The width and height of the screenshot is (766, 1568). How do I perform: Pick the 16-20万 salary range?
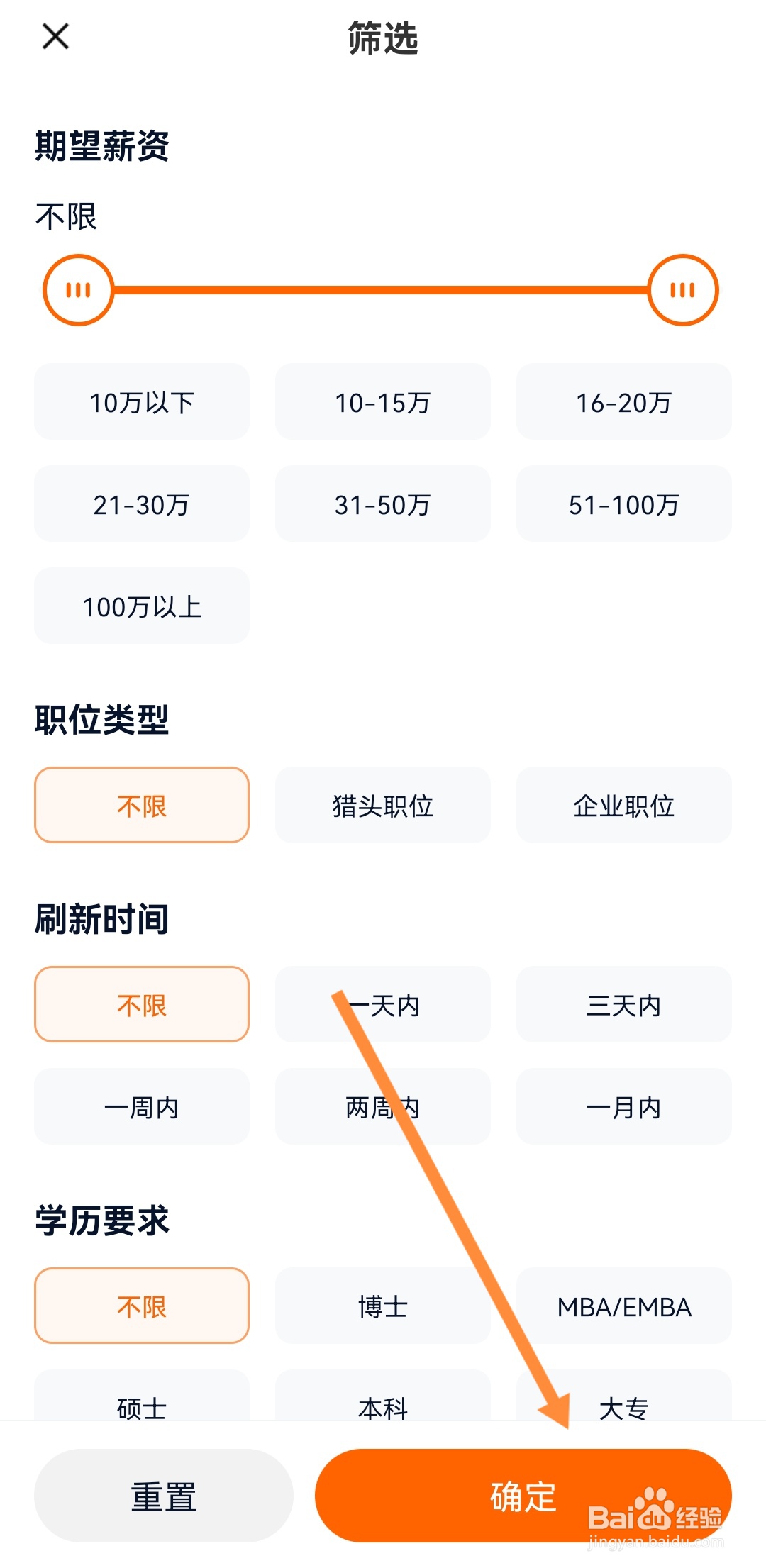[624, 402]
